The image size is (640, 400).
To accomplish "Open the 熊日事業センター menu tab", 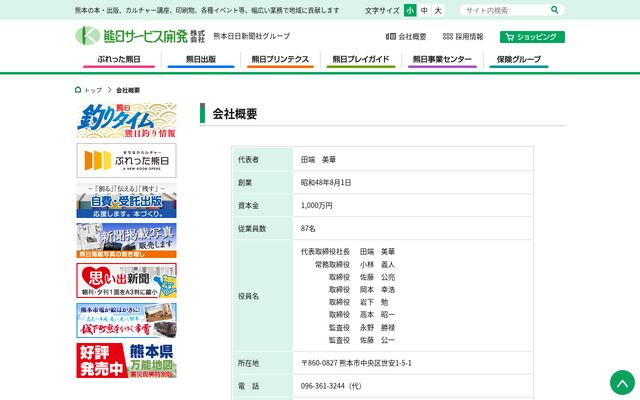I will 442,60.
